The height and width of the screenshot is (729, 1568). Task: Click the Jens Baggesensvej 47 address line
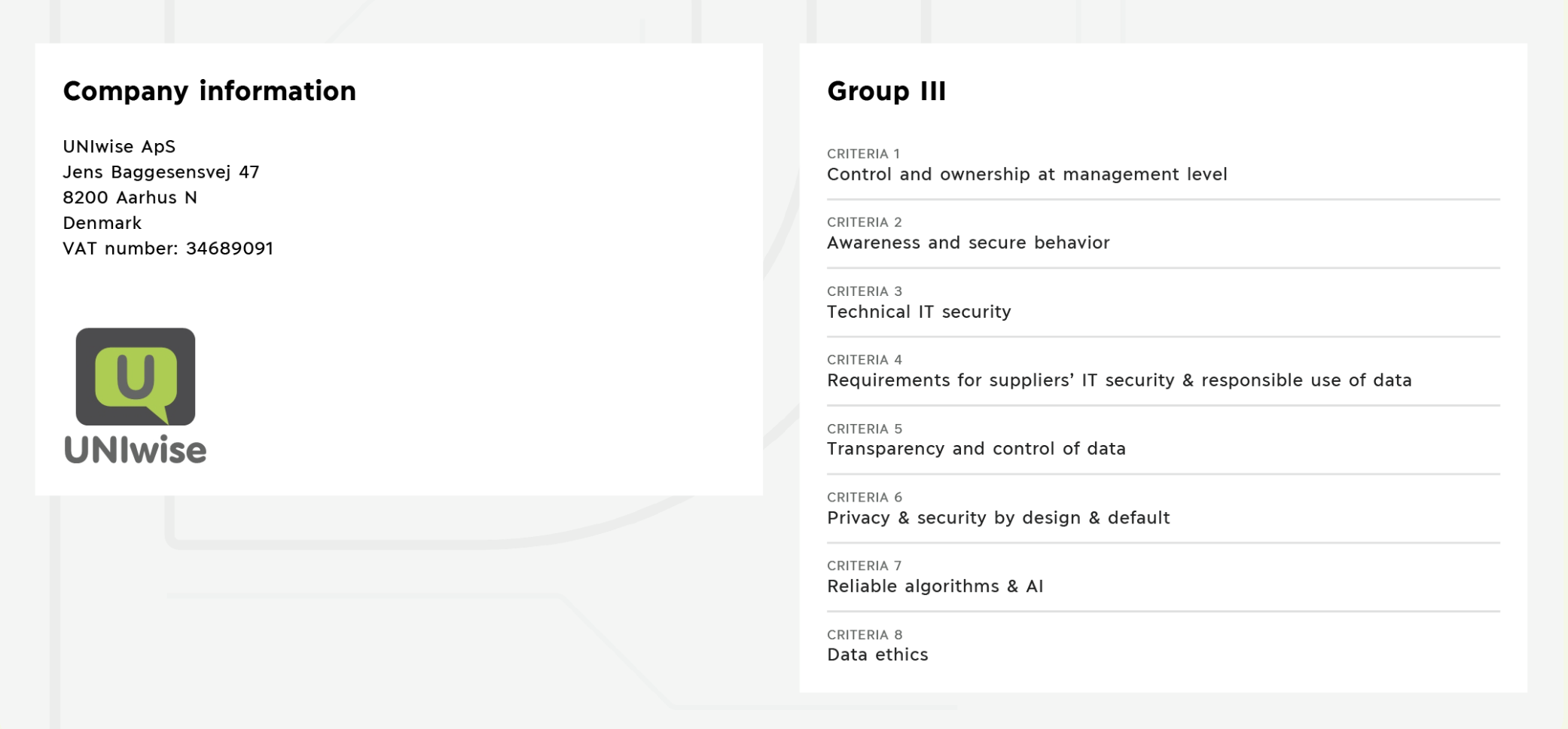point(160,172)
